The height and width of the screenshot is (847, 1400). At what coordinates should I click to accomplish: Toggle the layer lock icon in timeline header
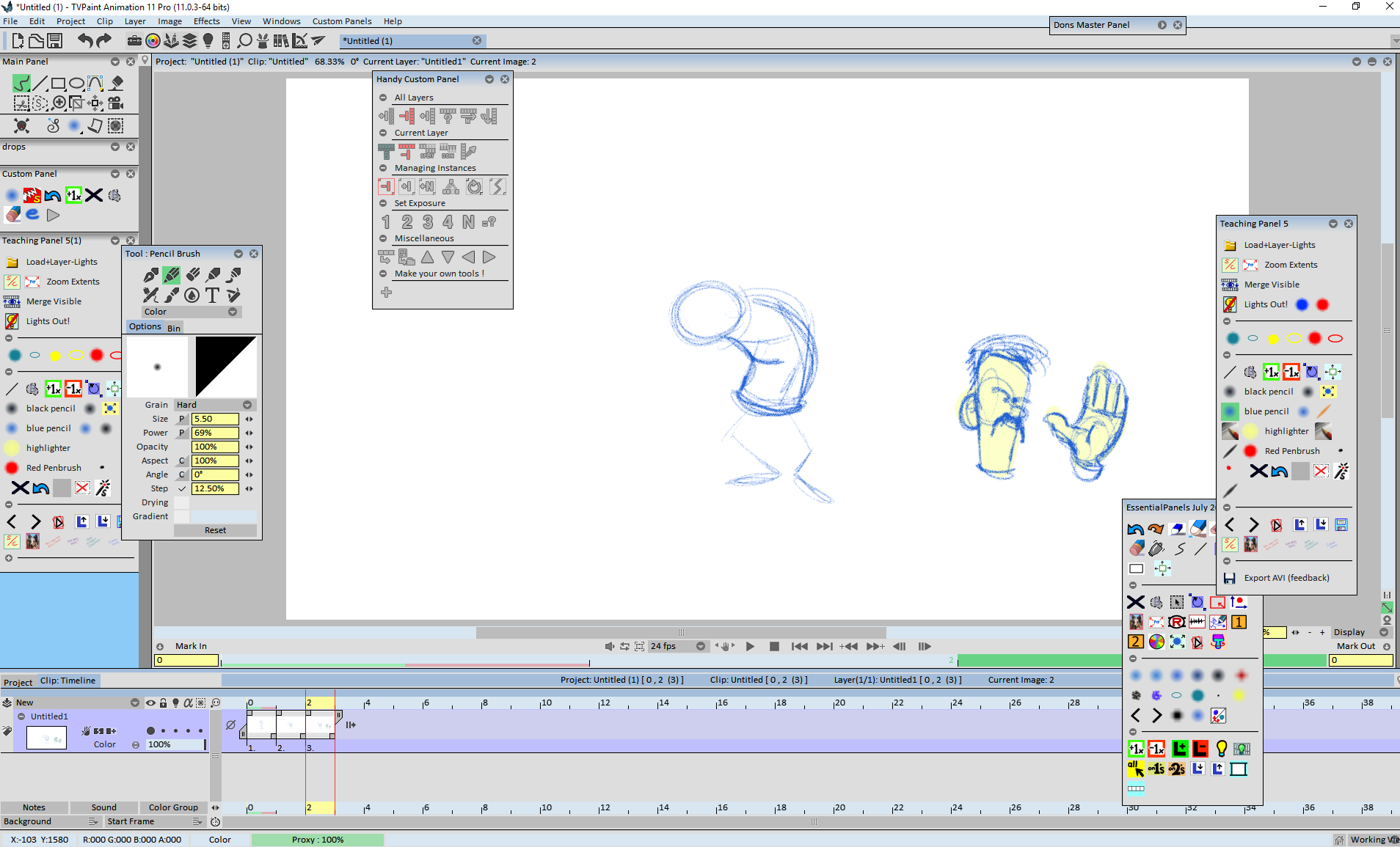click(163, 703)
